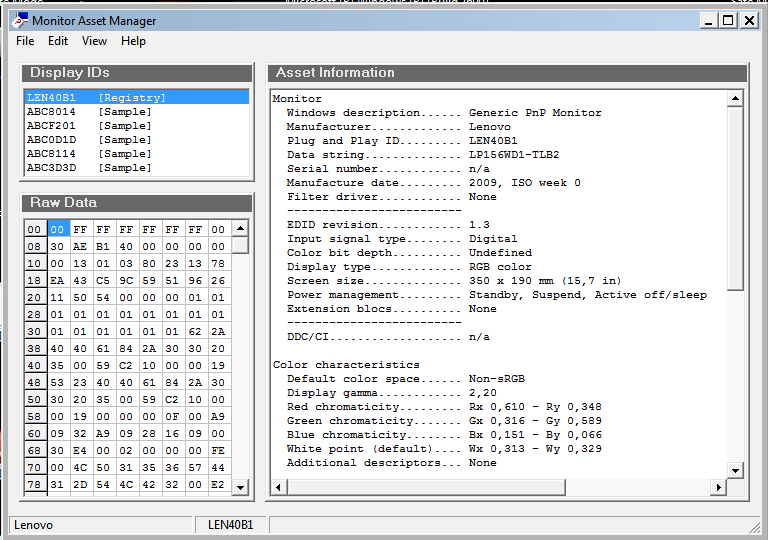The height and width of the screenshot is (540, 768).
Task: Click the Display IDs panel header
Action: pos(137,73)
